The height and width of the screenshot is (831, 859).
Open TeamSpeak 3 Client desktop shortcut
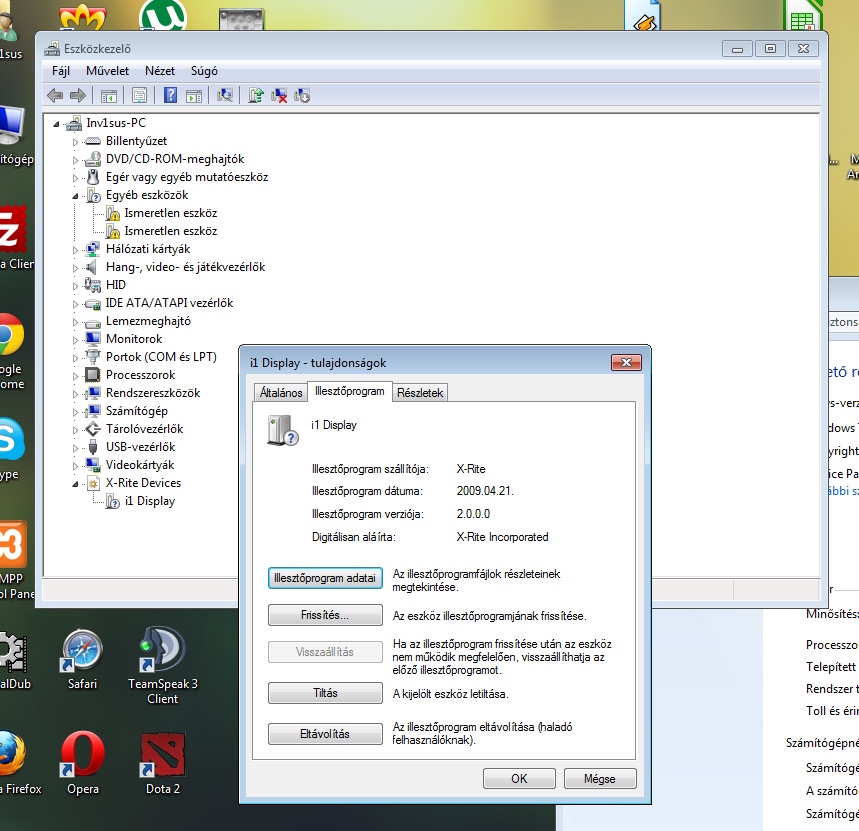pyautogui.click(x=163, y=666)
